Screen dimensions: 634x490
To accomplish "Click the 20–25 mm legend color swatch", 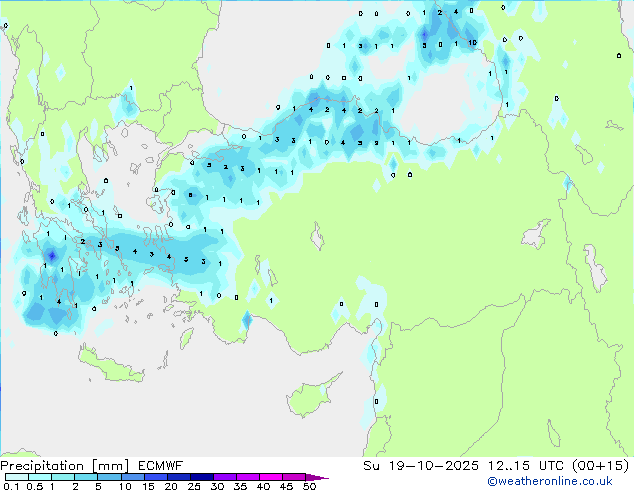I will click(178, 477).
